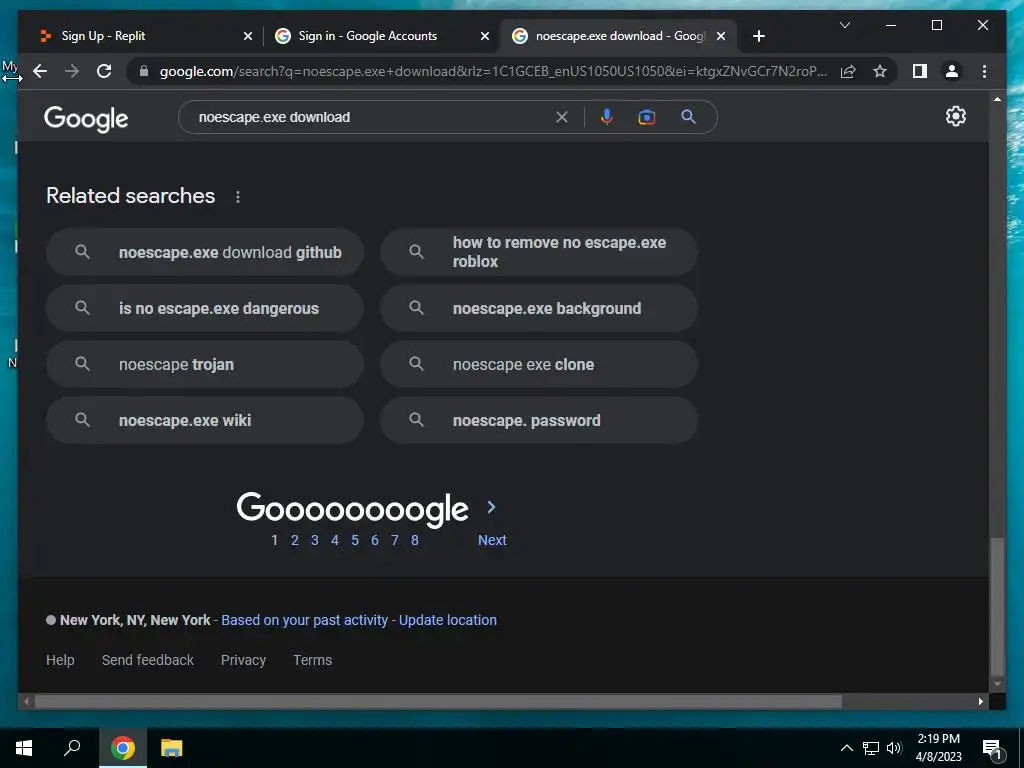This screenshot has height=768, width=1024.
Task: Close the Sign Up - Replit tab
Action: 248,36
